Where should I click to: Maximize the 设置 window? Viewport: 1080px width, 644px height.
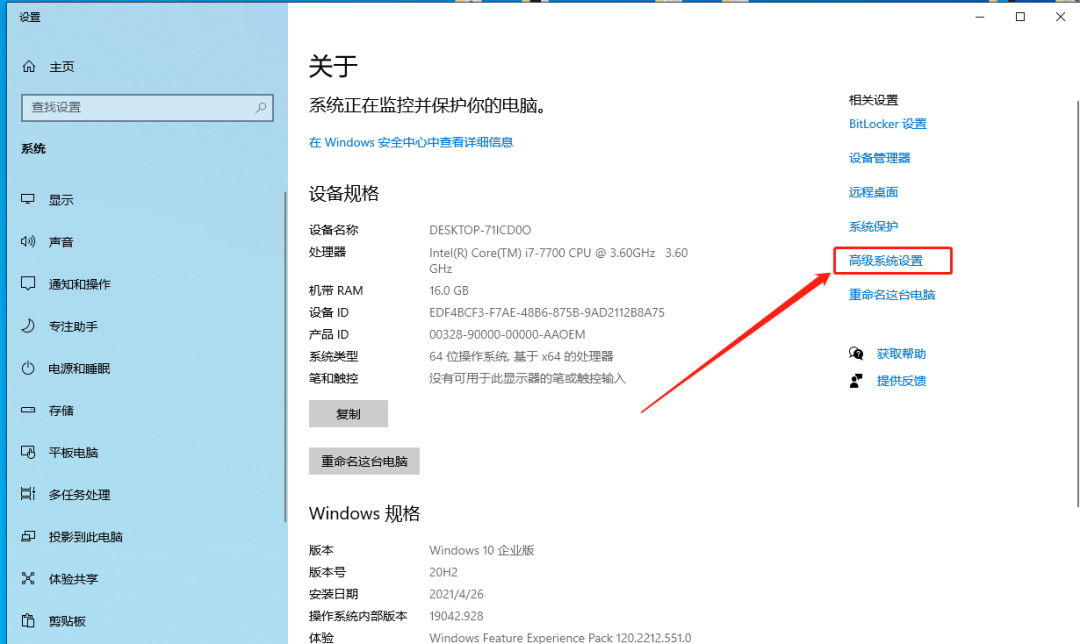1020,17
